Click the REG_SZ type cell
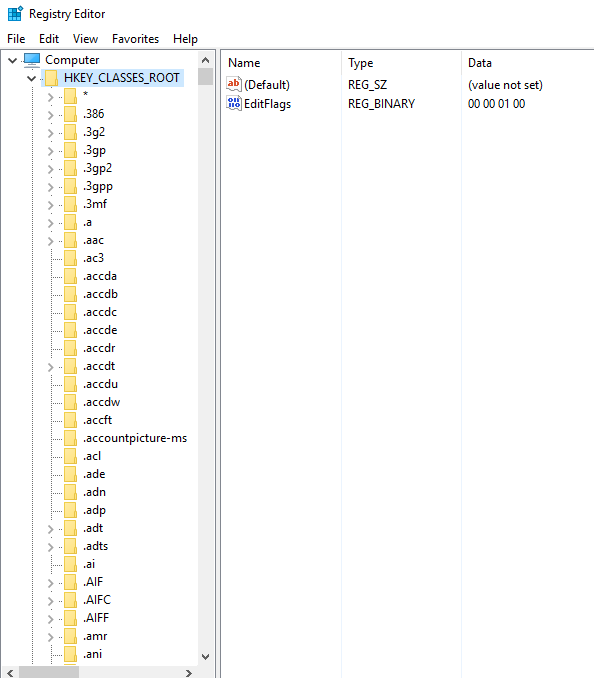 pyautogui.click(x=367, y=85)
